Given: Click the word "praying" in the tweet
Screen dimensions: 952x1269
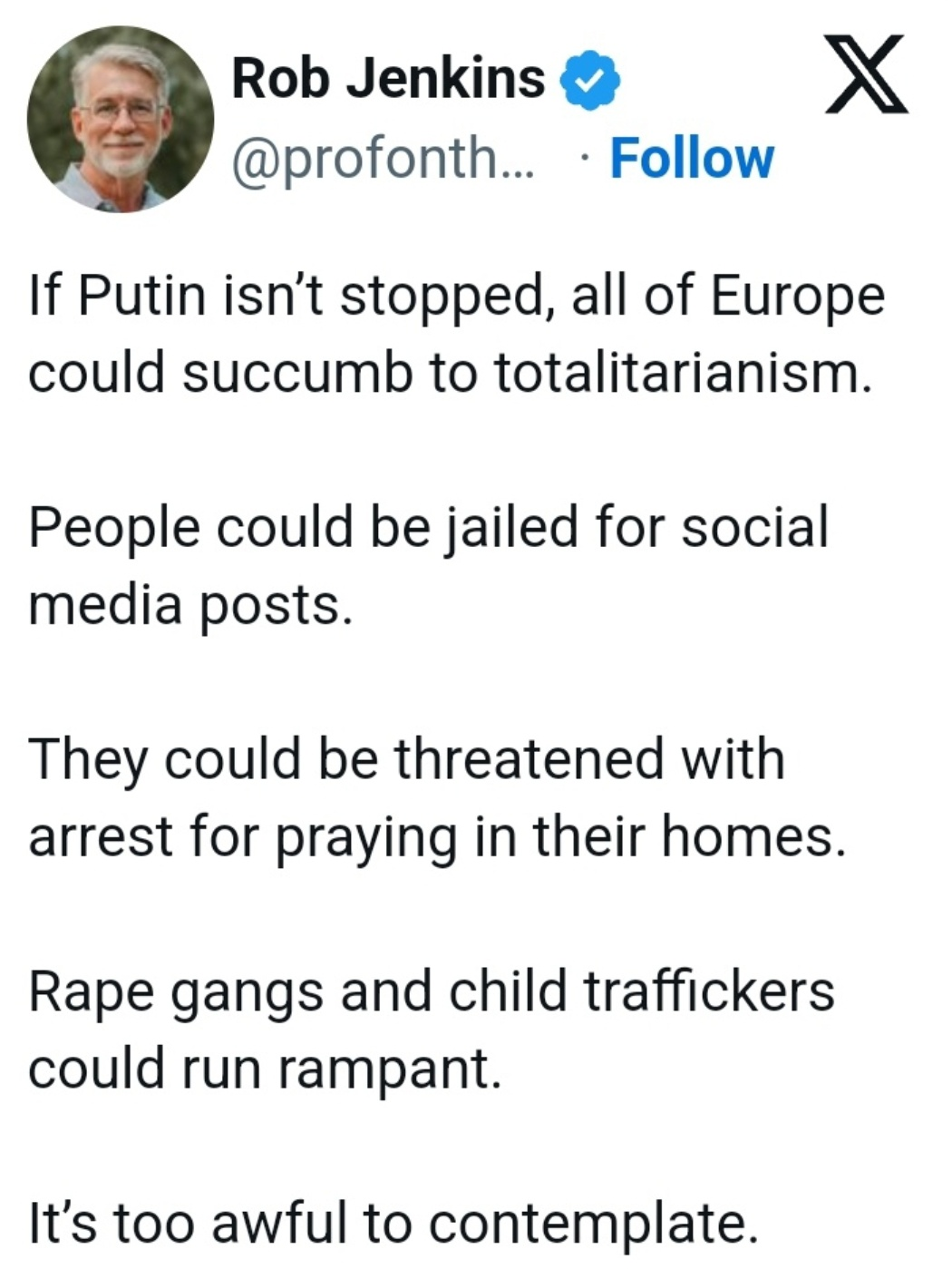Looking at the screenshot, I should click(x=365, y=838).
